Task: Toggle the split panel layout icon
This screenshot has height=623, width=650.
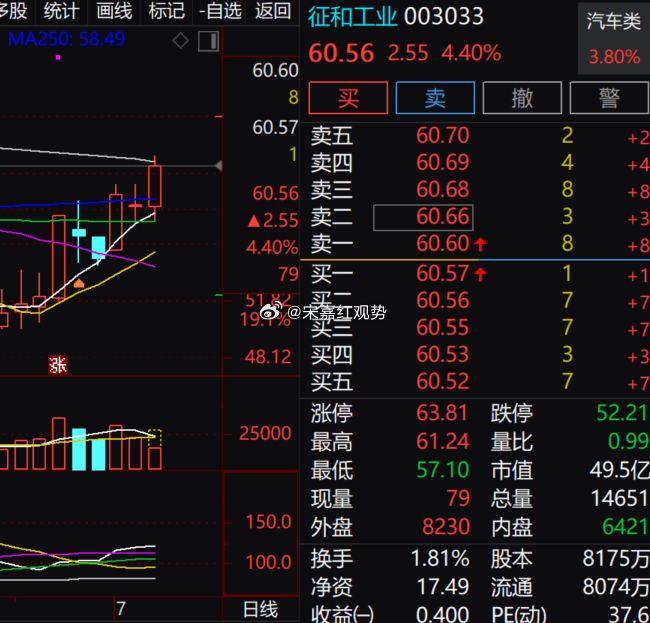Action: 209,41
